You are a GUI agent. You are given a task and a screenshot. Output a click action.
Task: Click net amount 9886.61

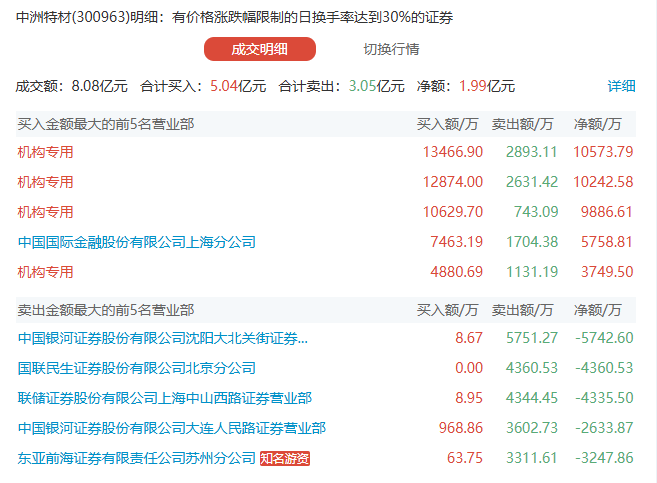tap(607, 212)
